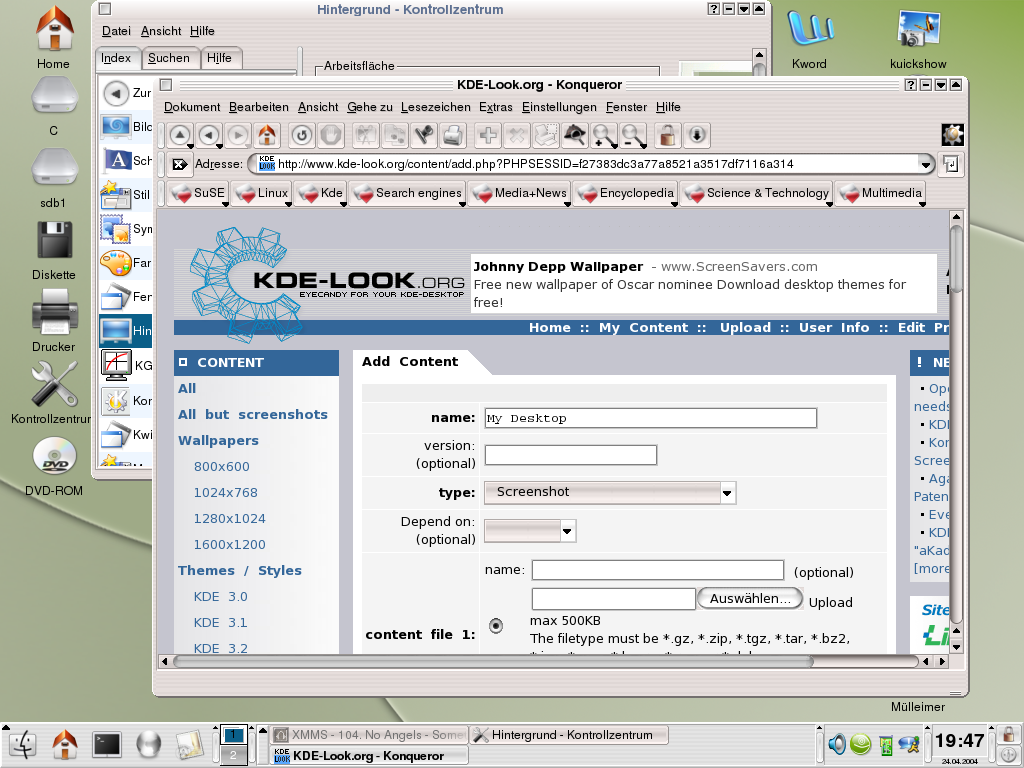Go to home URL in Konqueror toolbar
The height and width of the screenshot is (768, 1024).
click(x=266, y=135)
